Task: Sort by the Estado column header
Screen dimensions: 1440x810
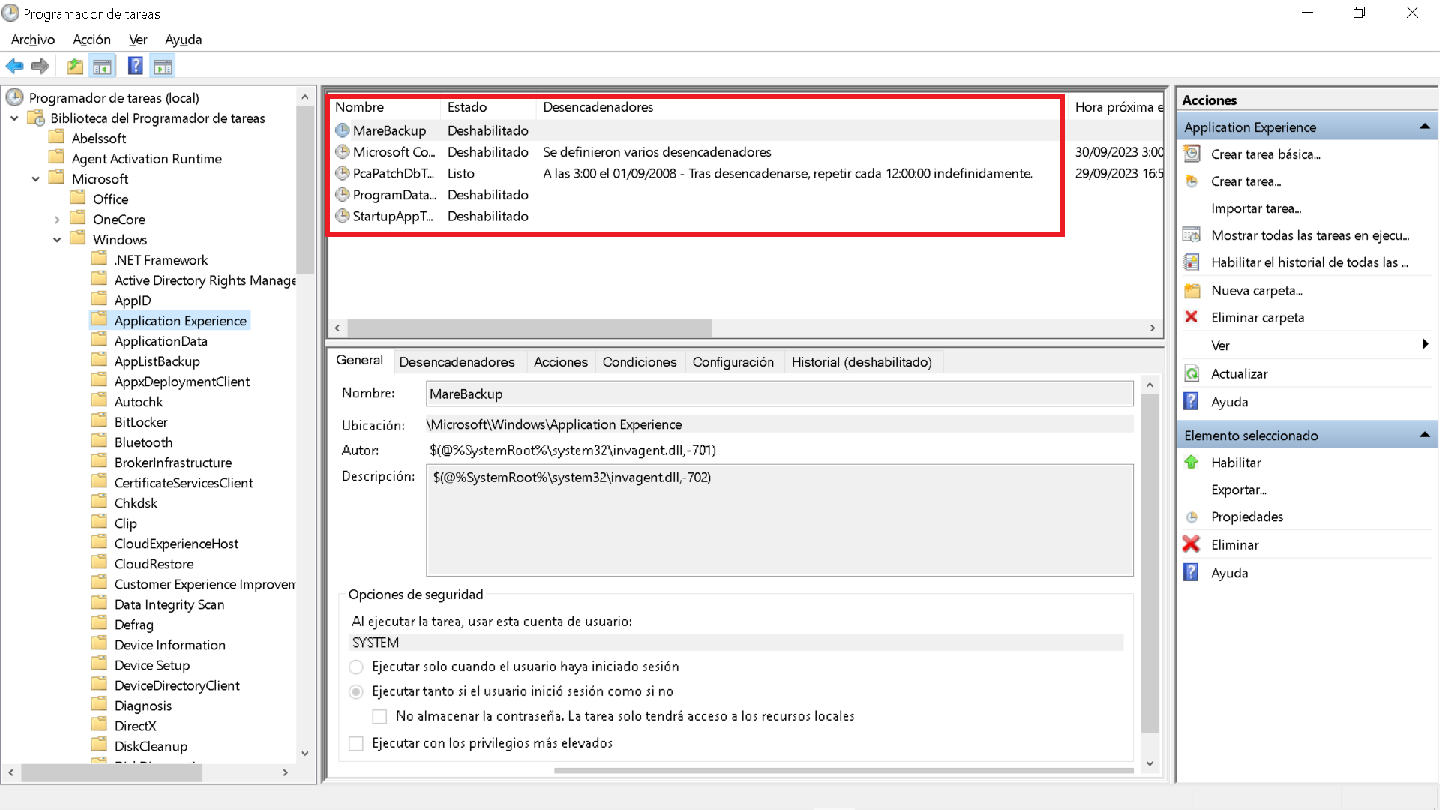Action: pyautogui.click(x=489, y=107)
